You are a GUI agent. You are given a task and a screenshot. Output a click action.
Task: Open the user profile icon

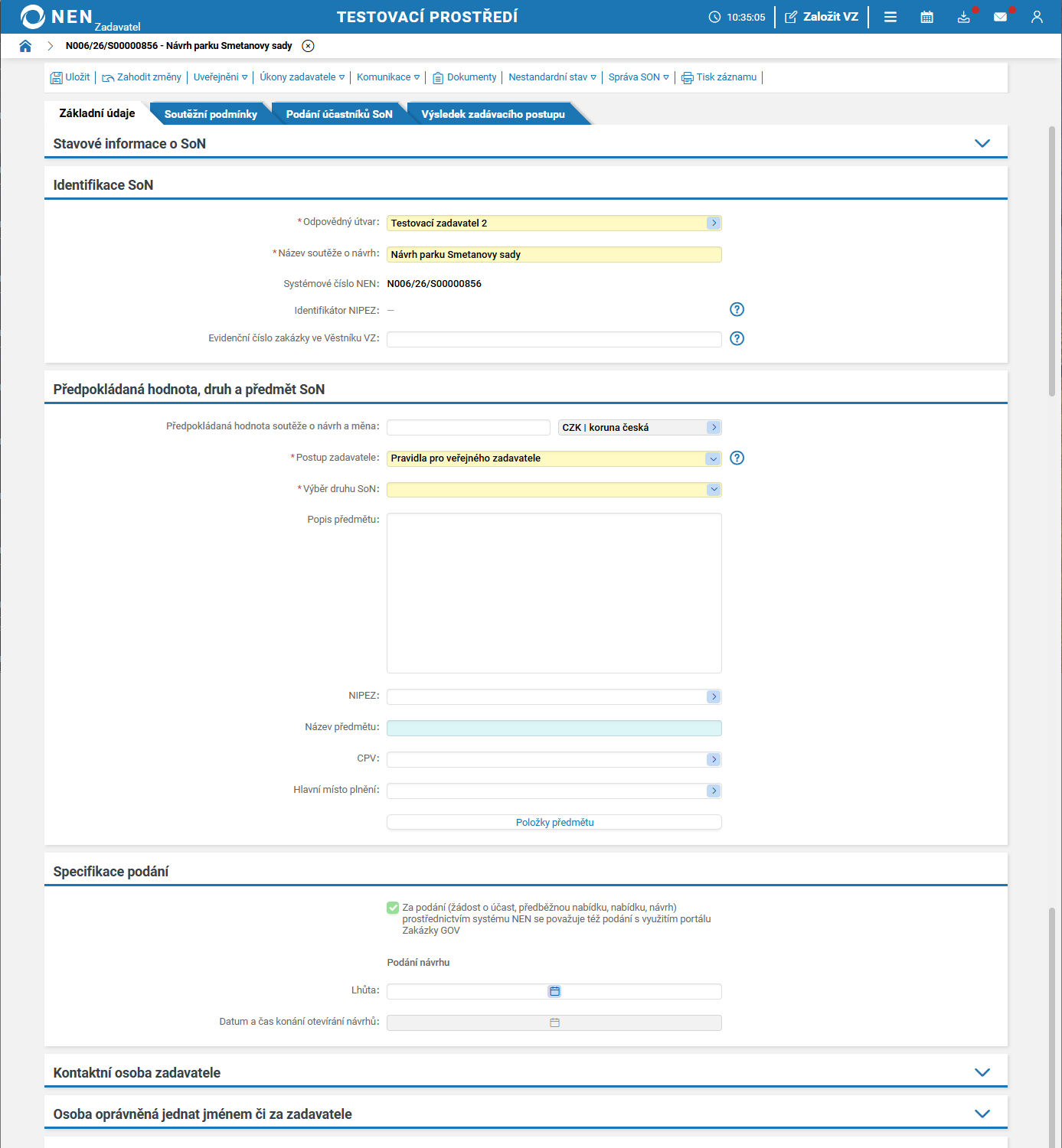(x=1037, y=17)
